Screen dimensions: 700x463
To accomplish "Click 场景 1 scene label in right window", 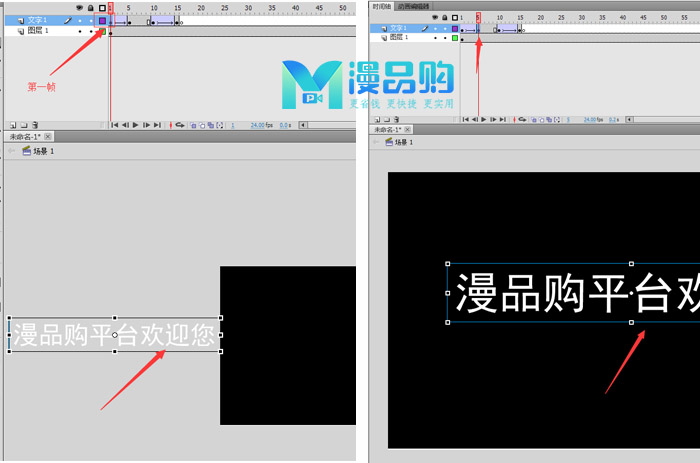I will point(404,142).
